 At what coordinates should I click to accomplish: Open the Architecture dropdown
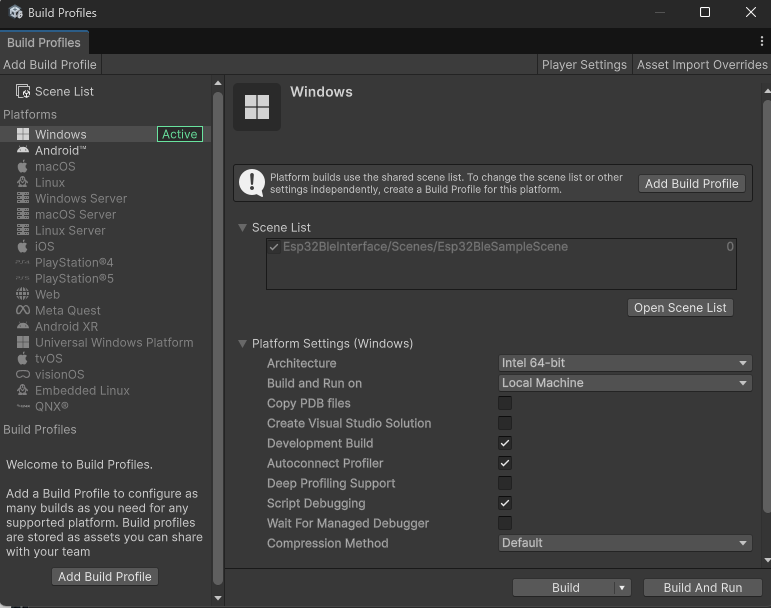[x=625, y=363]
